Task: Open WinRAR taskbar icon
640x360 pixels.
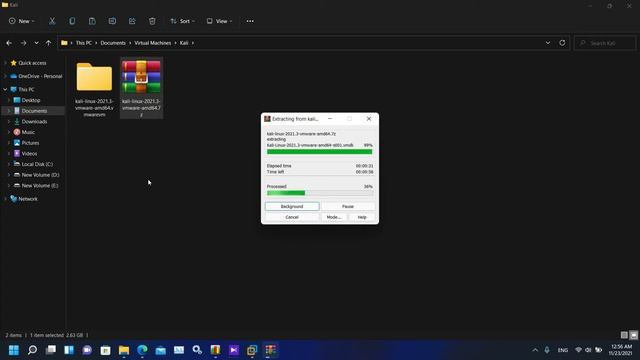Action: pyautogui.click(x=270, y=350)
